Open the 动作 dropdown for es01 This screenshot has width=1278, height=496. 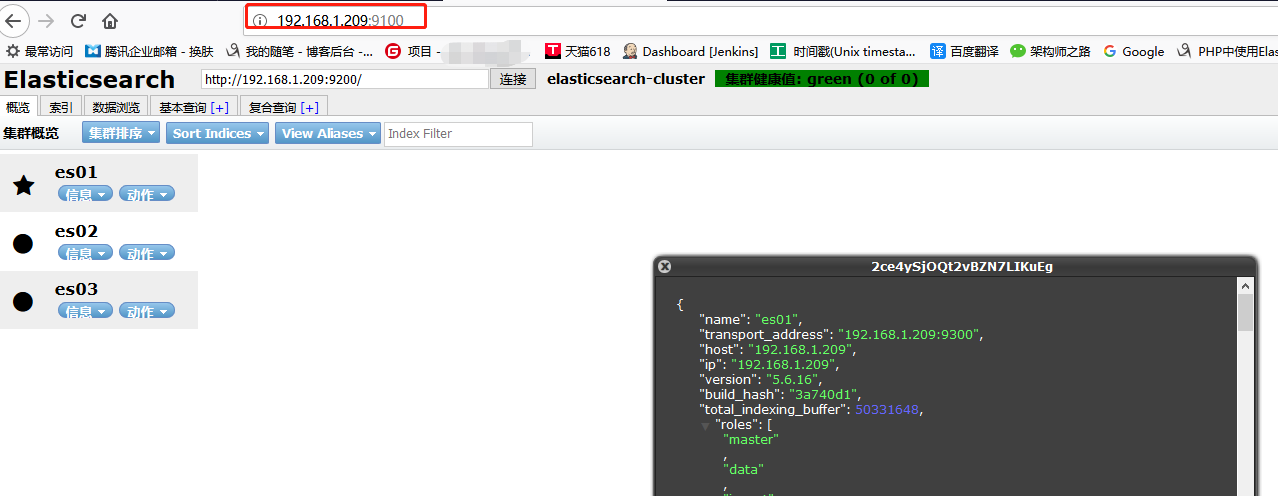(146, 195)
